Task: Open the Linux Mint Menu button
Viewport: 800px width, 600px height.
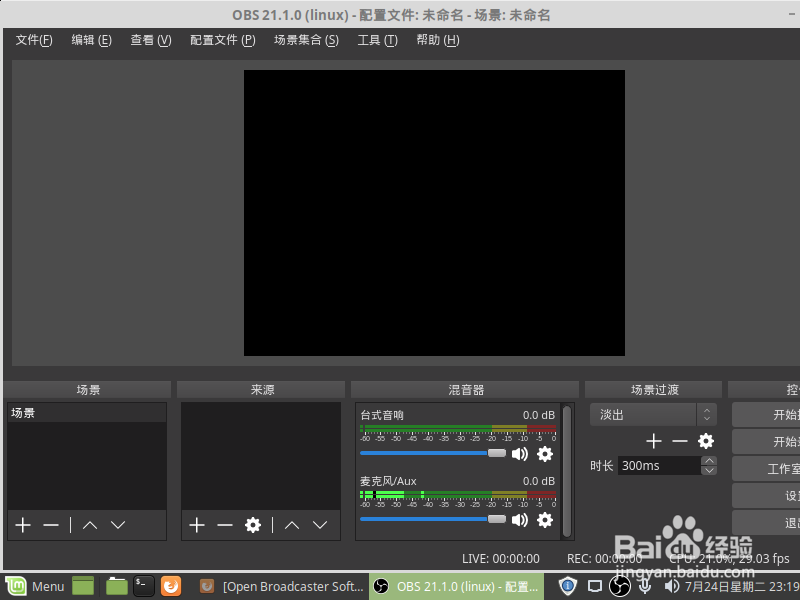Action: point(35,586)
